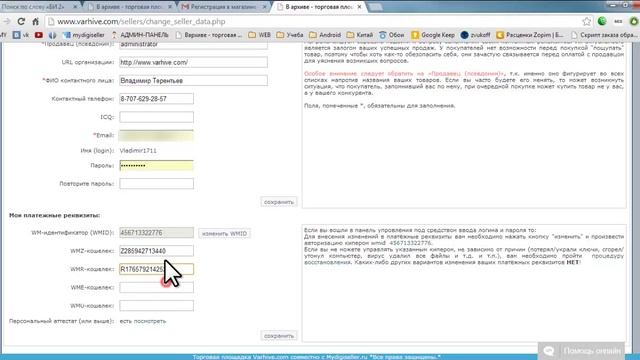Click the Мои платежные реквизиты heading

pos(55,215)
